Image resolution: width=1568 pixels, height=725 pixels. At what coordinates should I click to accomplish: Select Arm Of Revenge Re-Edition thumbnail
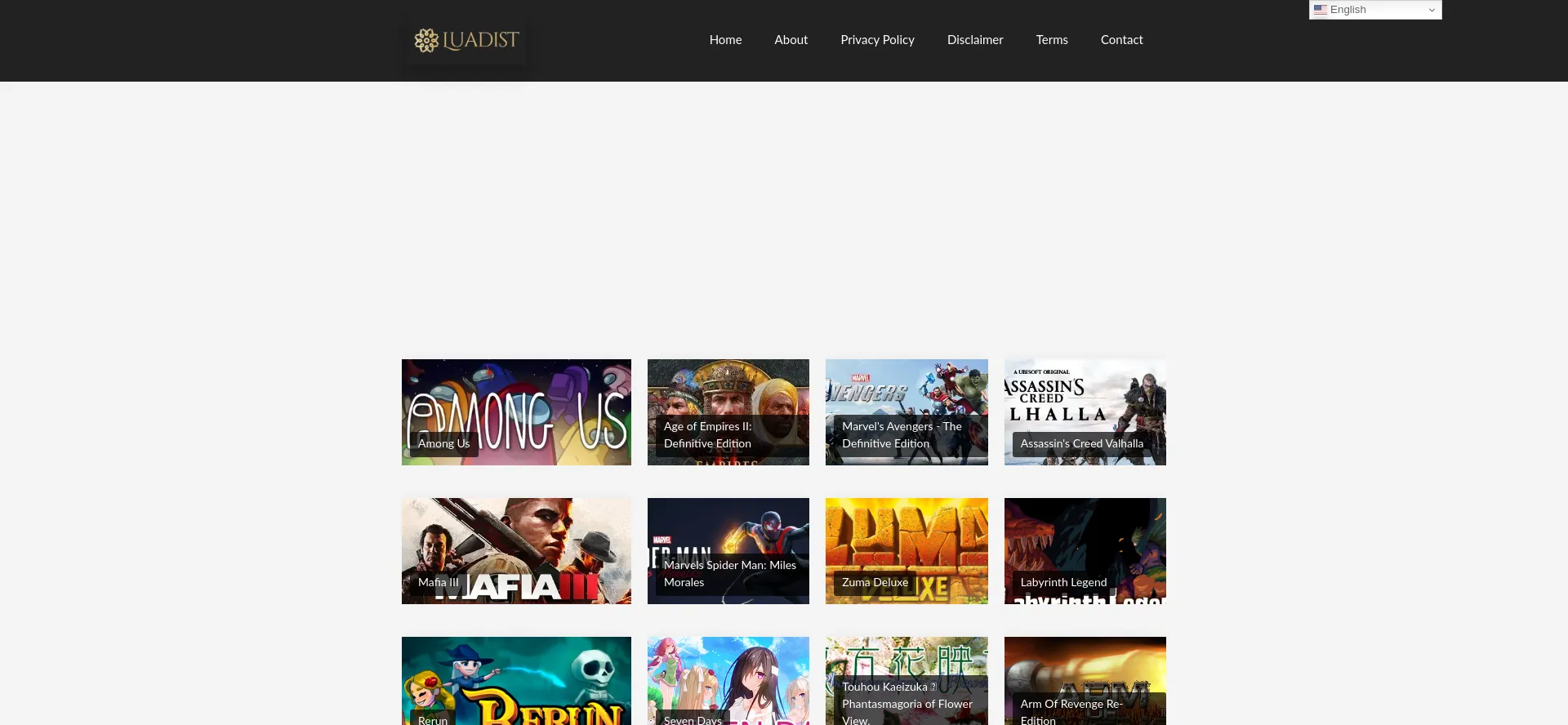tap(1085, 681)
